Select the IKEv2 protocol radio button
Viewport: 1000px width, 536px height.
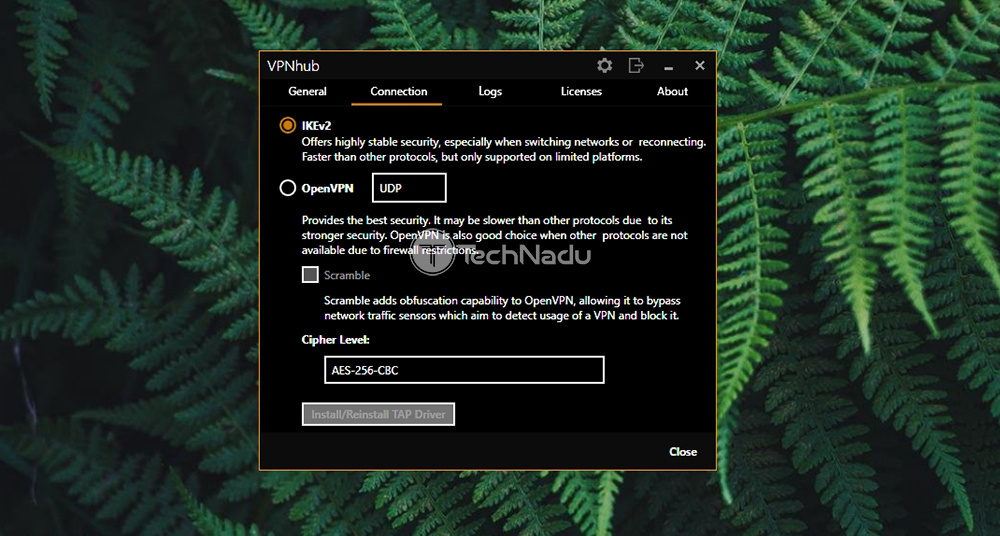pos(288,126)
